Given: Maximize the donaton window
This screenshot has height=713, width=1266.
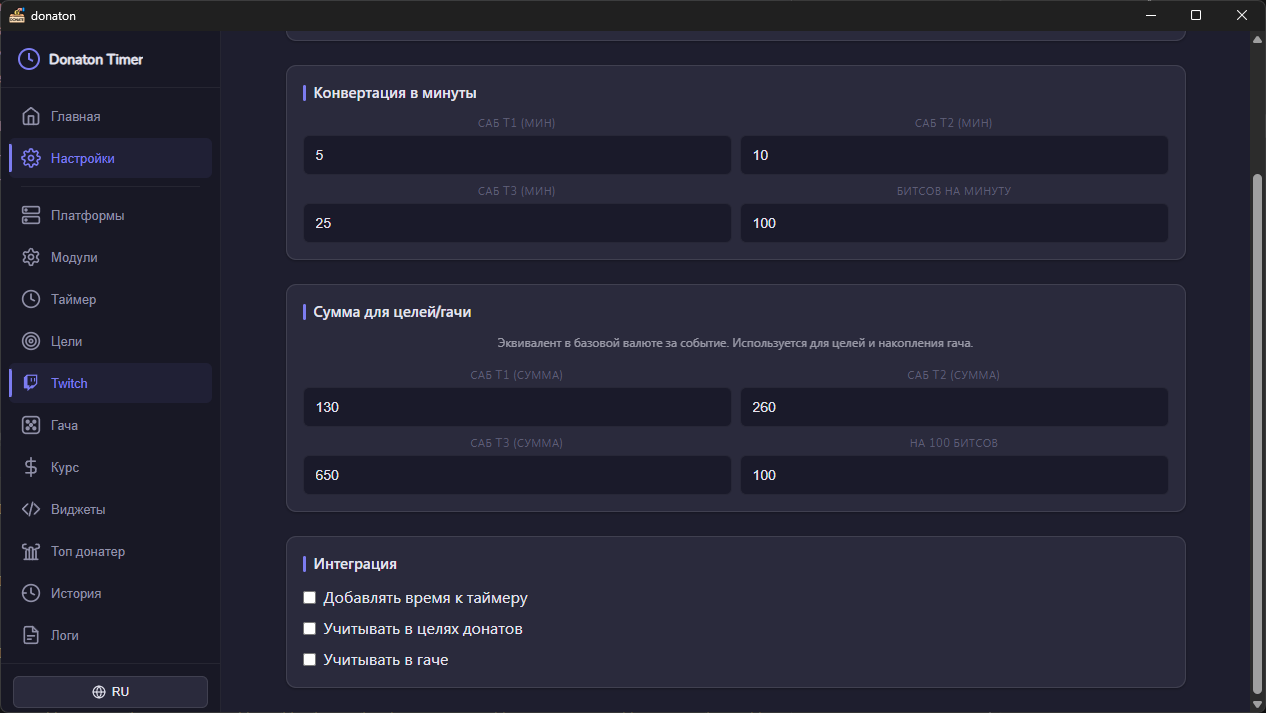Looking at the screenshot, I should 1196,15.
